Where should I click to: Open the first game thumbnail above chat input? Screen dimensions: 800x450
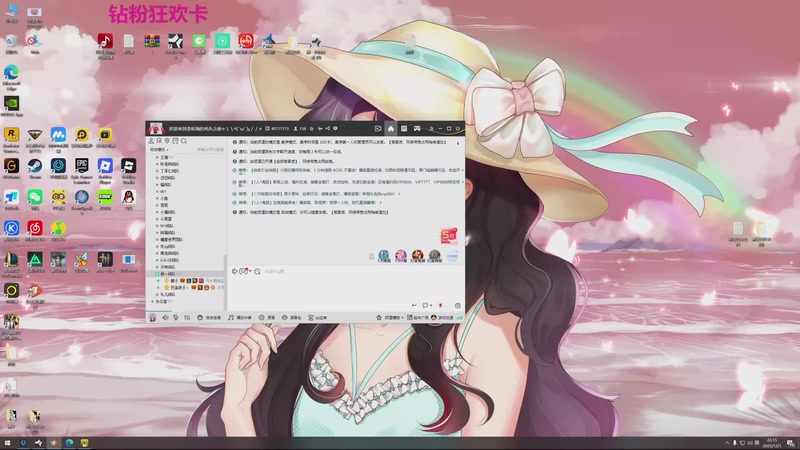coord(384,255)
